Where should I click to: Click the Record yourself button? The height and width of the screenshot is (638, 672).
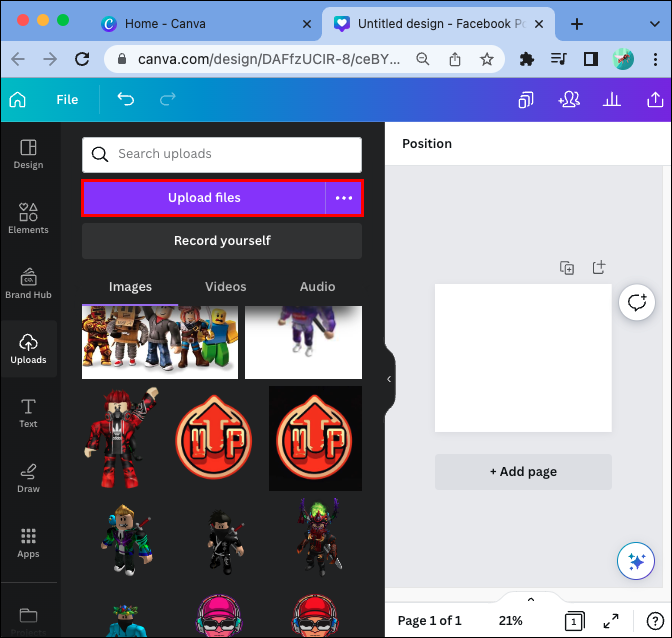(222, 241)
